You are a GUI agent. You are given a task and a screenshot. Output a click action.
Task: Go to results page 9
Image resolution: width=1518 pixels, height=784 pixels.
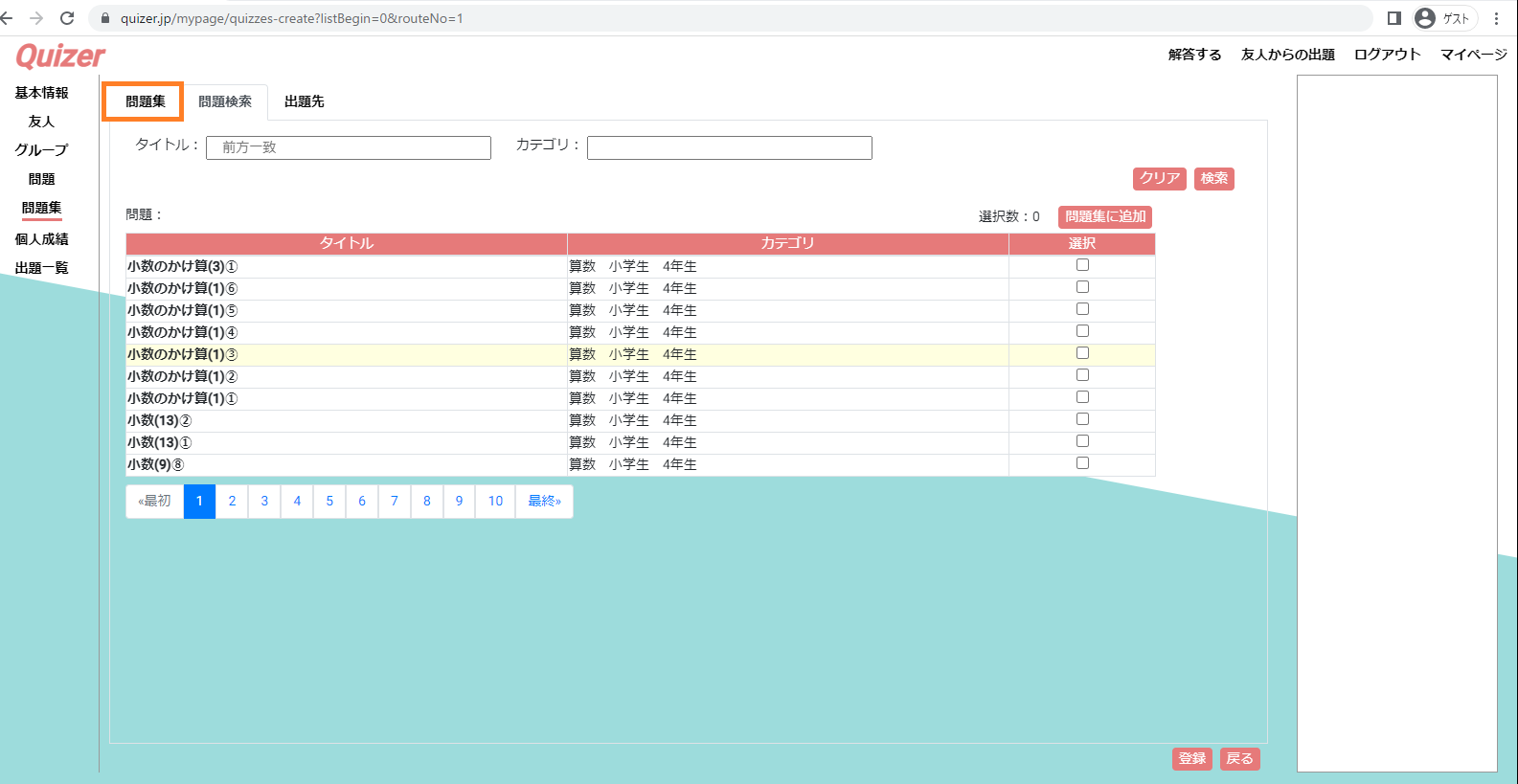[459, 502]
